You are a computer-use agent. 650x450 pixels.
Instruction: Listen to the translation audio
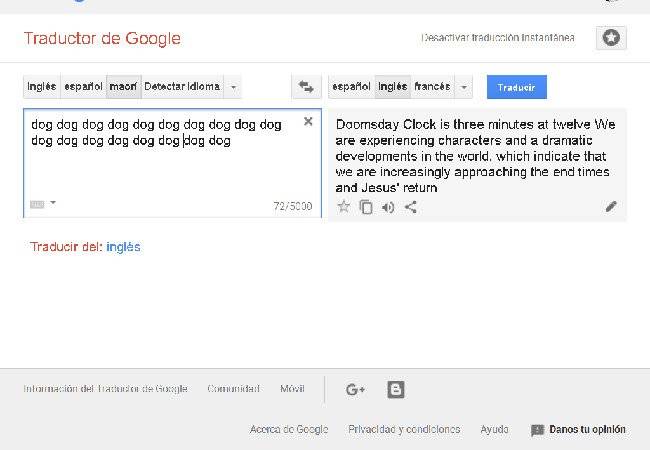[x=388, y=207]
